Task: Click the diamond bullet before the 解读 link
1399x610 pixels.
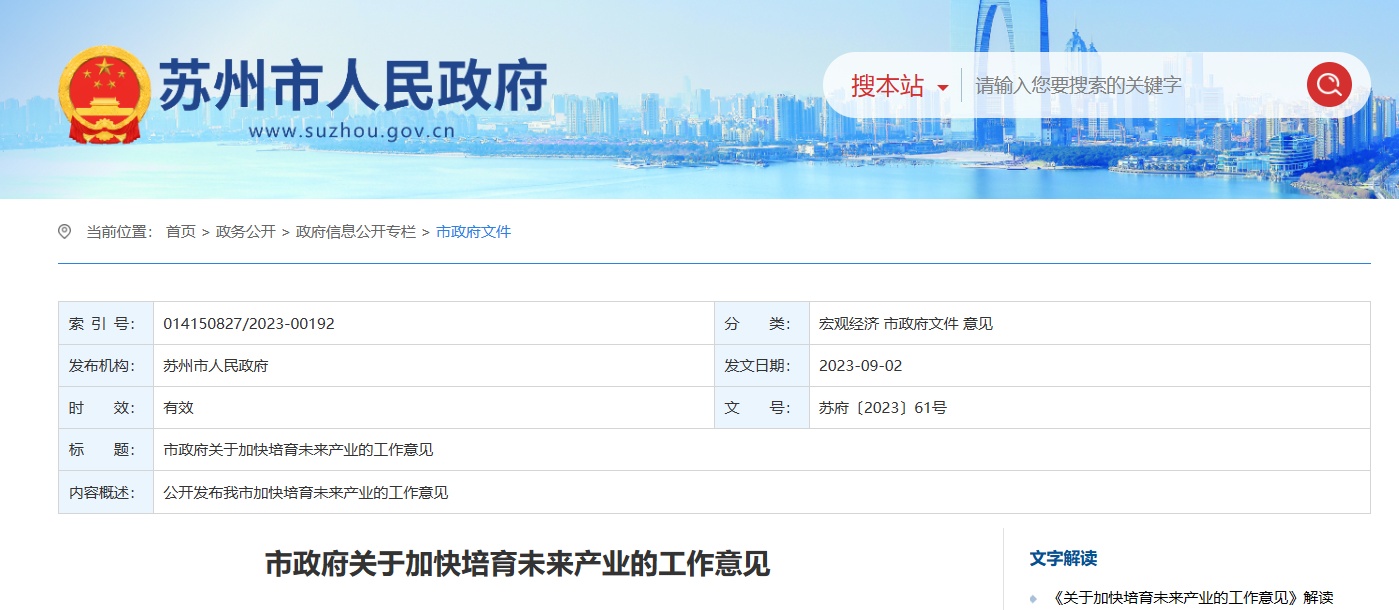Action: tap(1033, 598)
